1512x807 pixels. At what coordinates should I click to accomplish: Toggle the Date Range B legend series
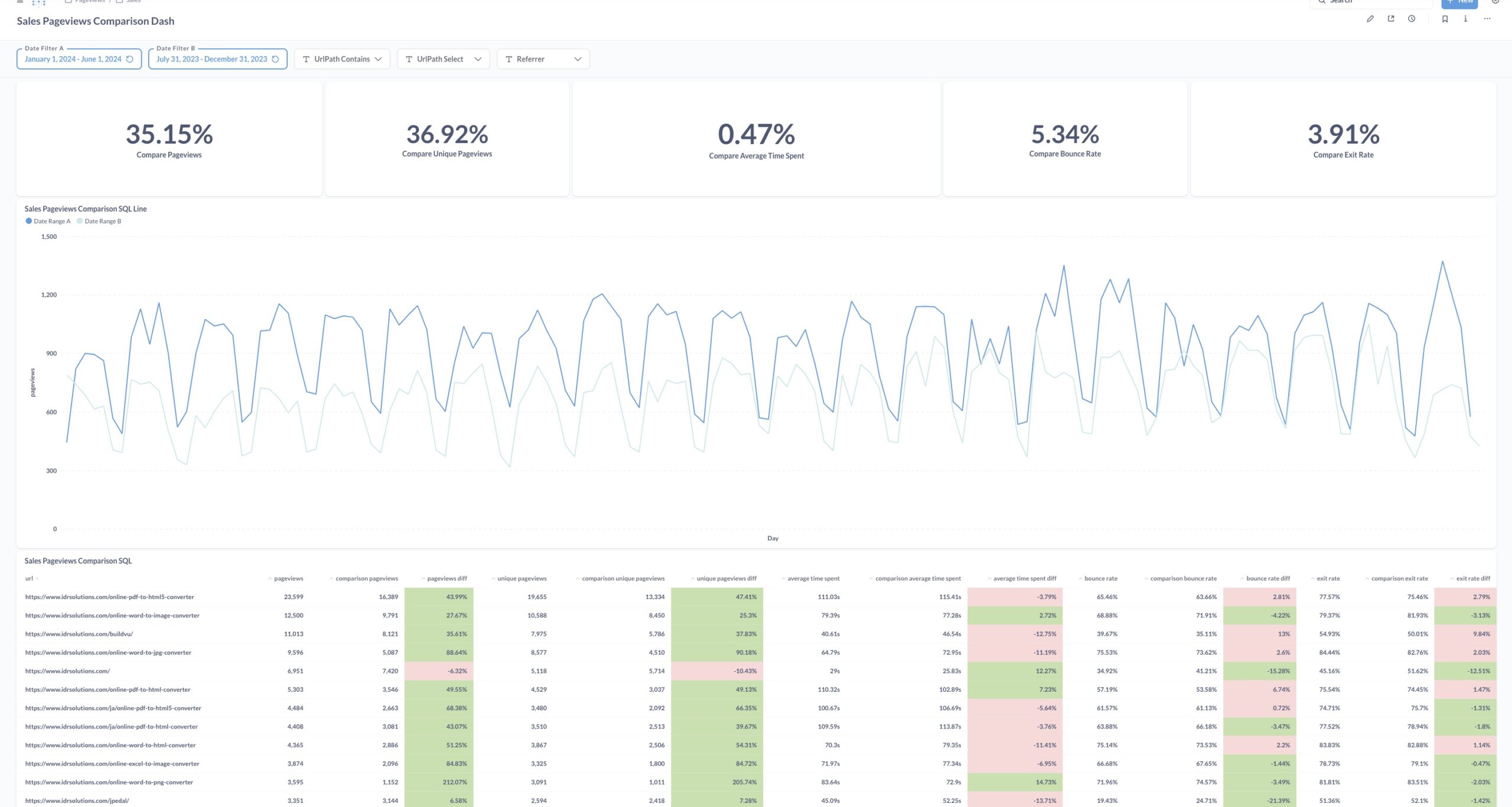99,221
